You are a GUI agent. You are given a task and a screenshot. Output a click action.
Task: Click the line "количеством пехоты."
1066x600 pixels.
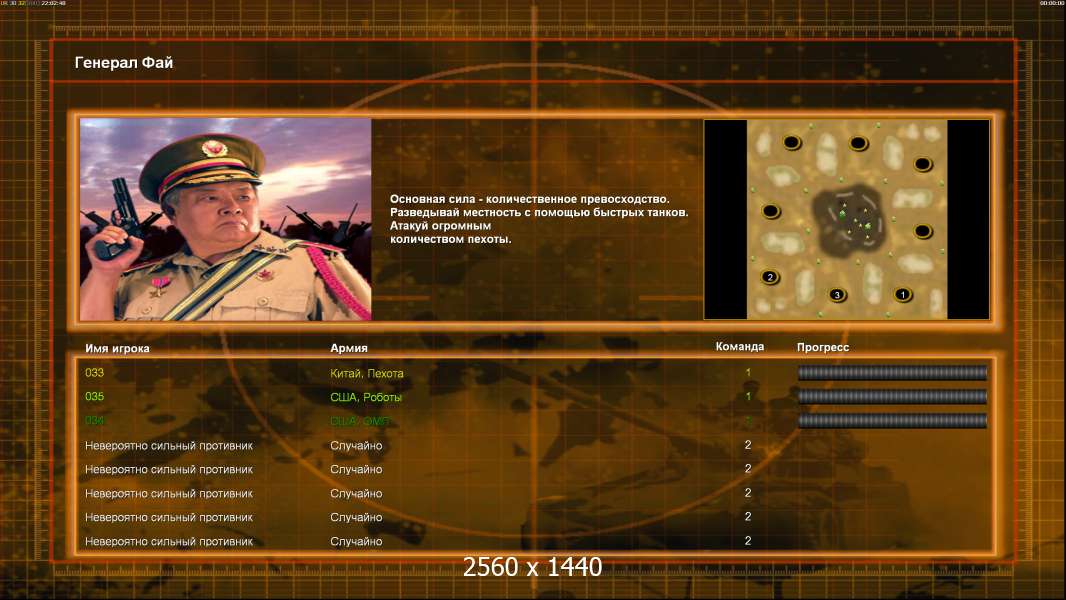click(x=450, y=239)
